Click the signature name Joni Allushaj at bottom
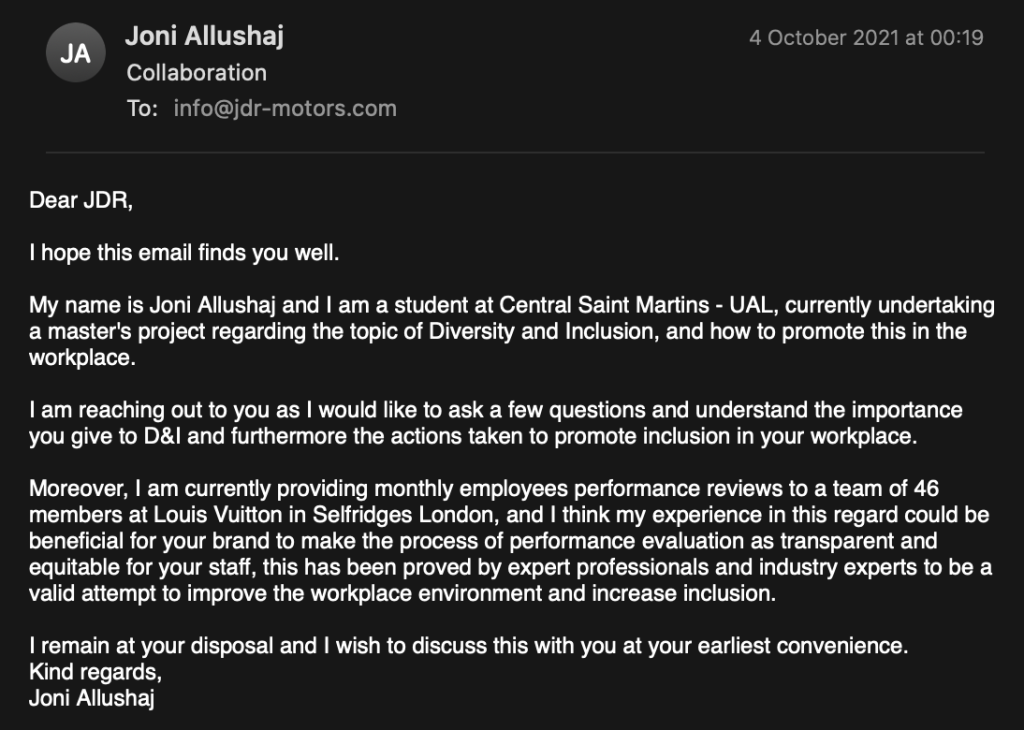 92,697
